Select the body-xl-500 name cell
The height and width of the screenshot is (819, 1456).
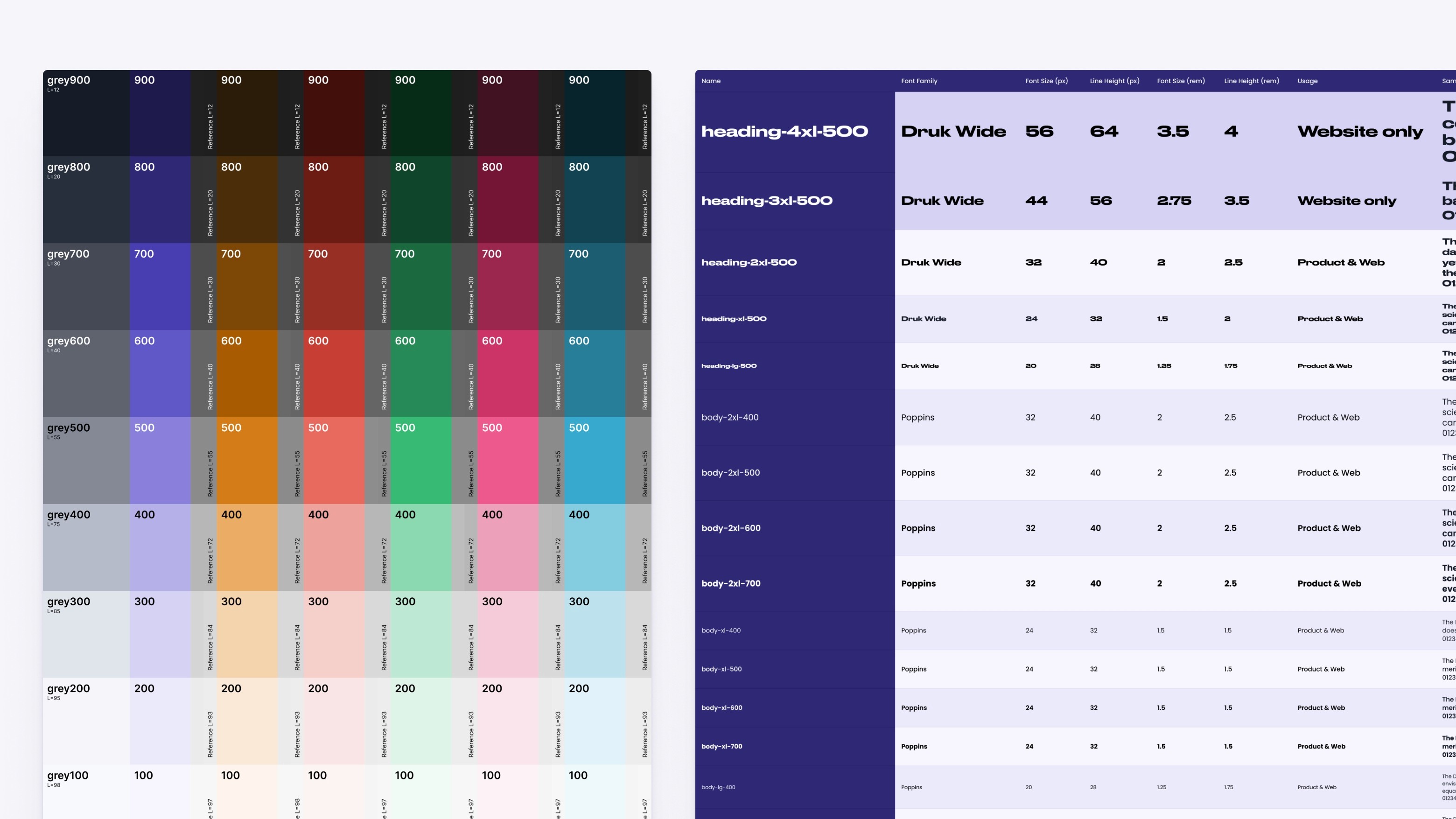795,669
